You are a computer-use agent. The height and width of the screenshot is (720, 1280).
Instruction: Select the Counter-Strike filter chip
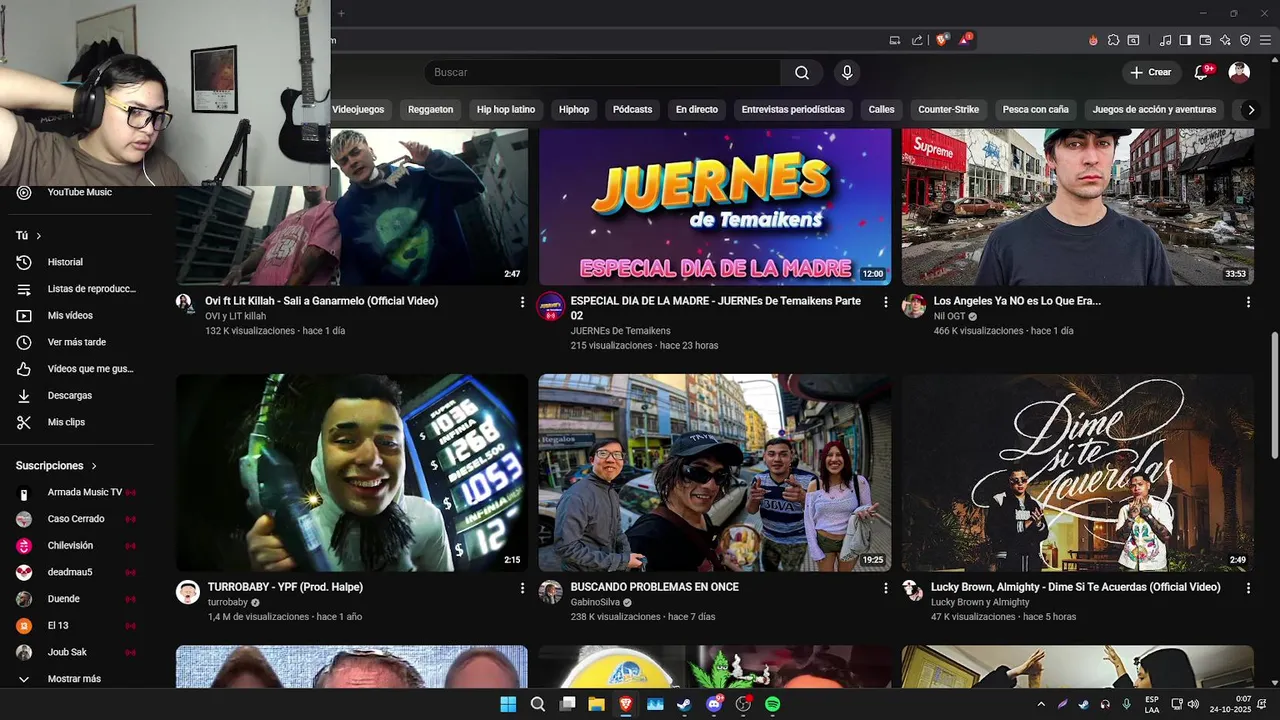click(x=949, y=109)
